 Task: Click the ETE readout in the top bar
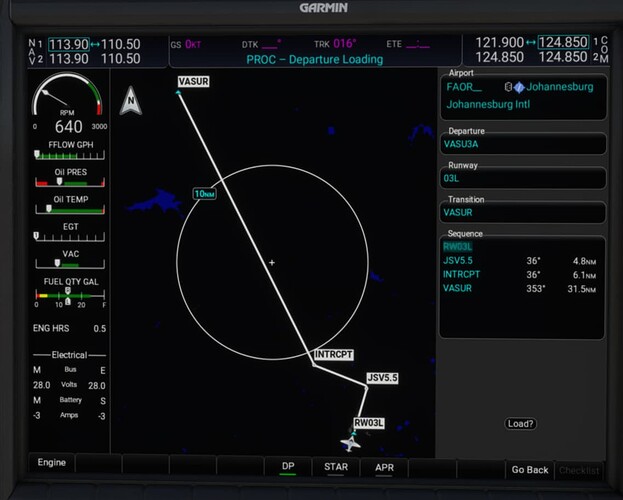408,44
